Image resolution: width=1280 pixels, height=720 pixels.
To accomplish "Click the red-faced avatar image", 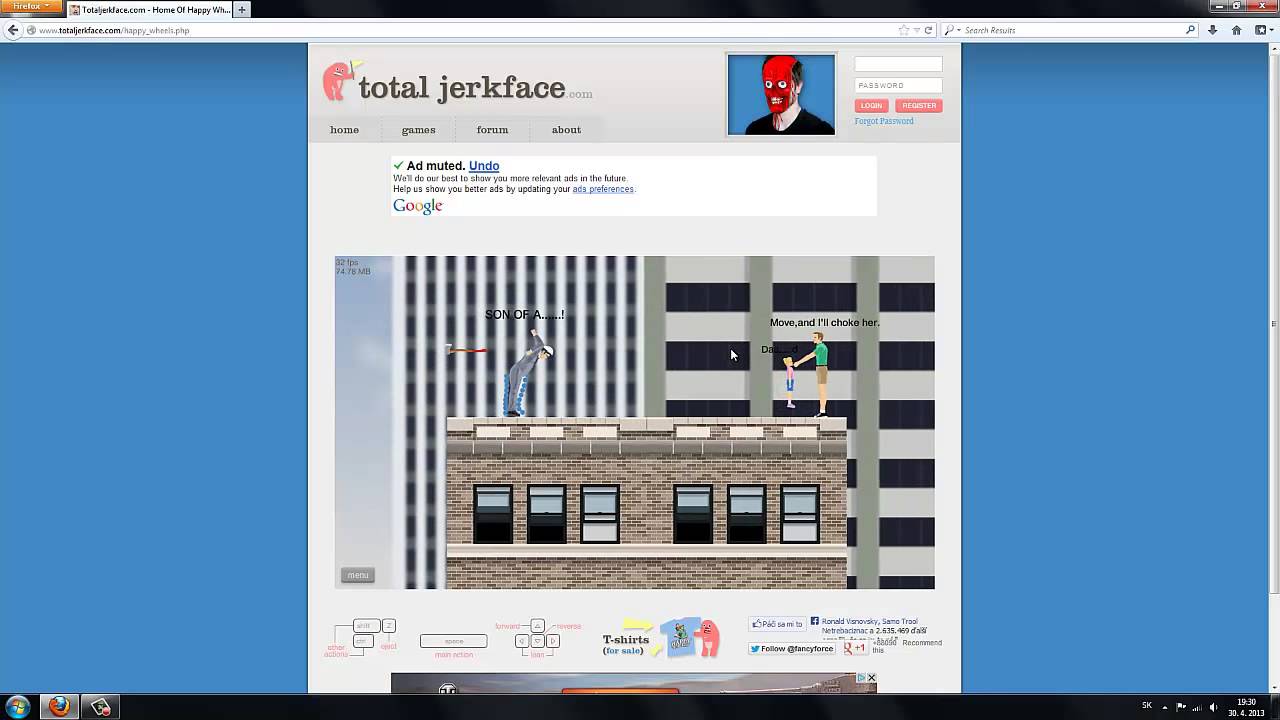I will [x=781, y=94].
